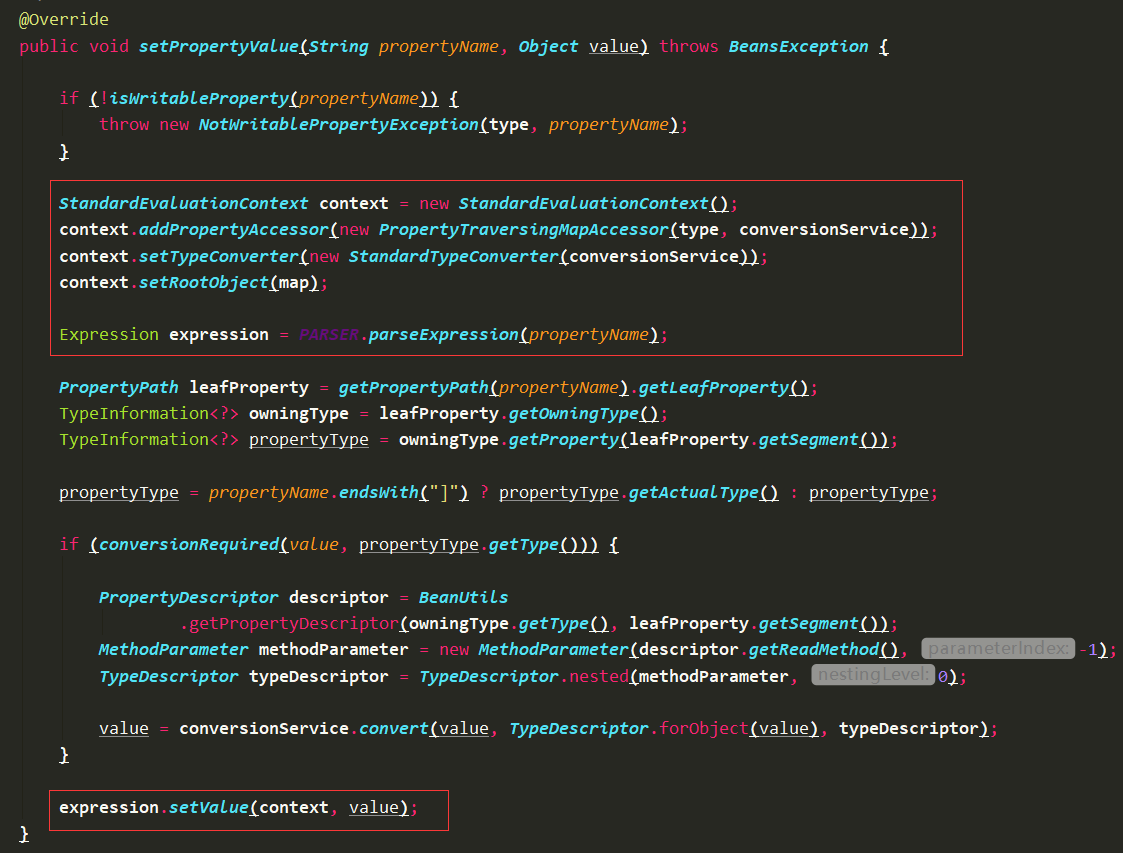Click the 'throw' keyword before new
This screenshot has height=853, width=1123.
point(124,125)
